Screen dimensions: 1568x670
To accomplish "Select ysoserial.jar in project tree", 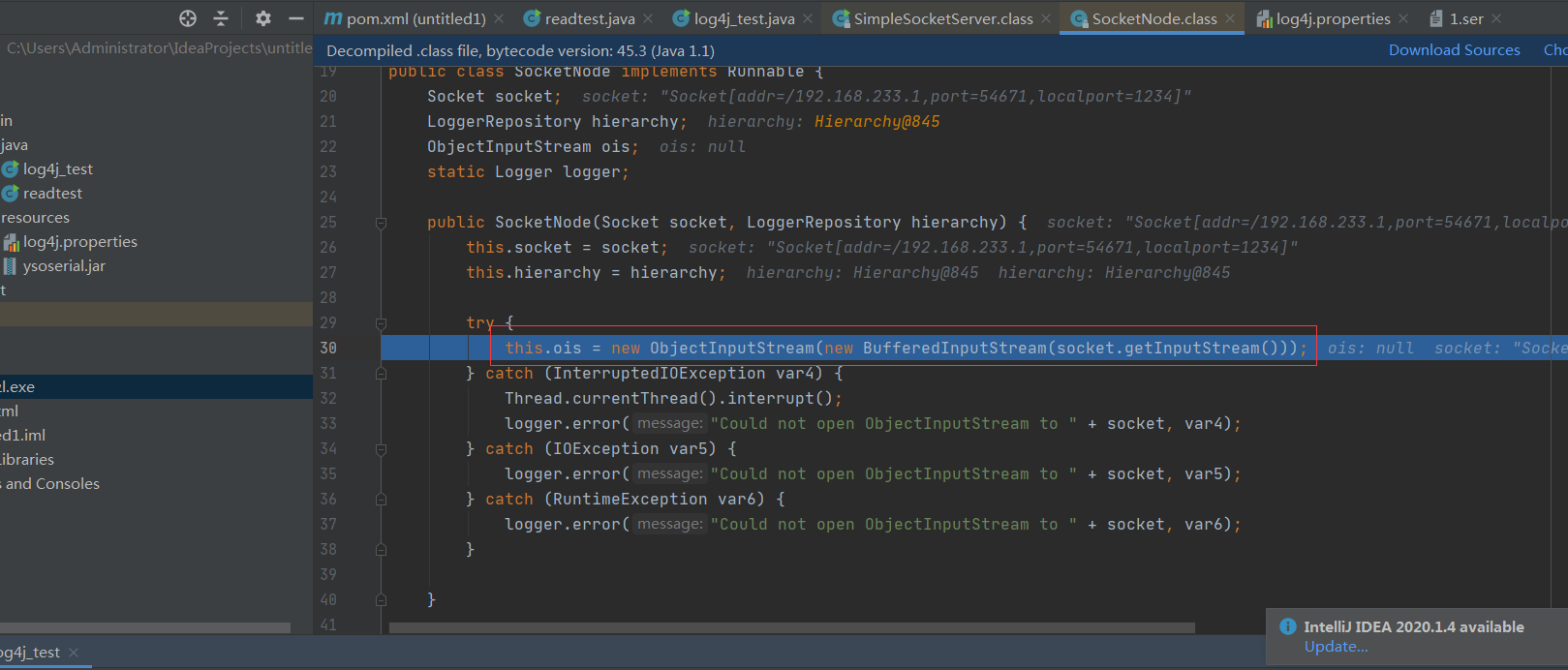I will click(64, 266).
